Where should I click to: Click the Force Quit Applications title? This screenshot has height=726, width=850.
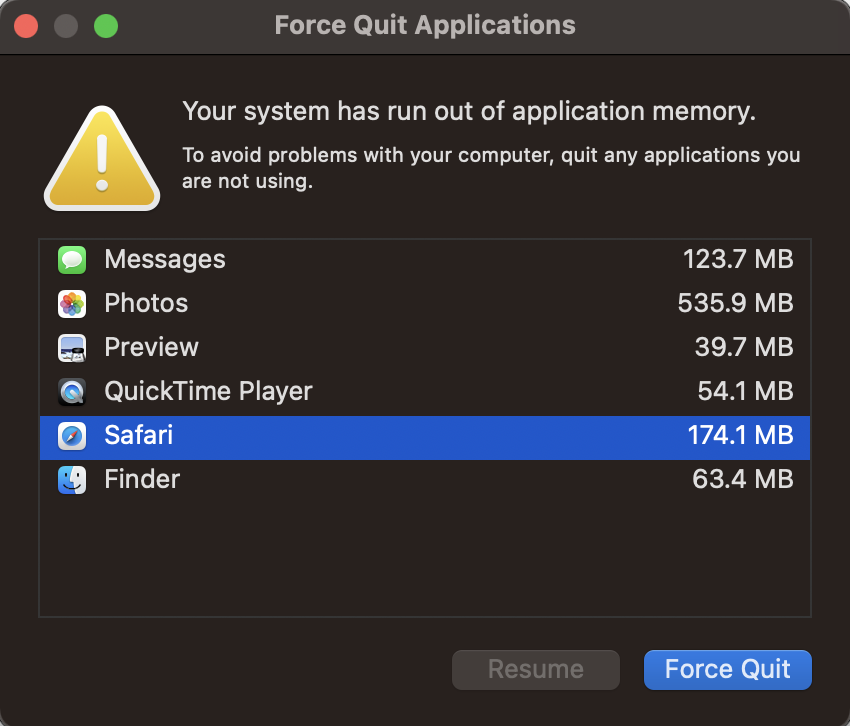pyautogui.click(x=425, y=25)
